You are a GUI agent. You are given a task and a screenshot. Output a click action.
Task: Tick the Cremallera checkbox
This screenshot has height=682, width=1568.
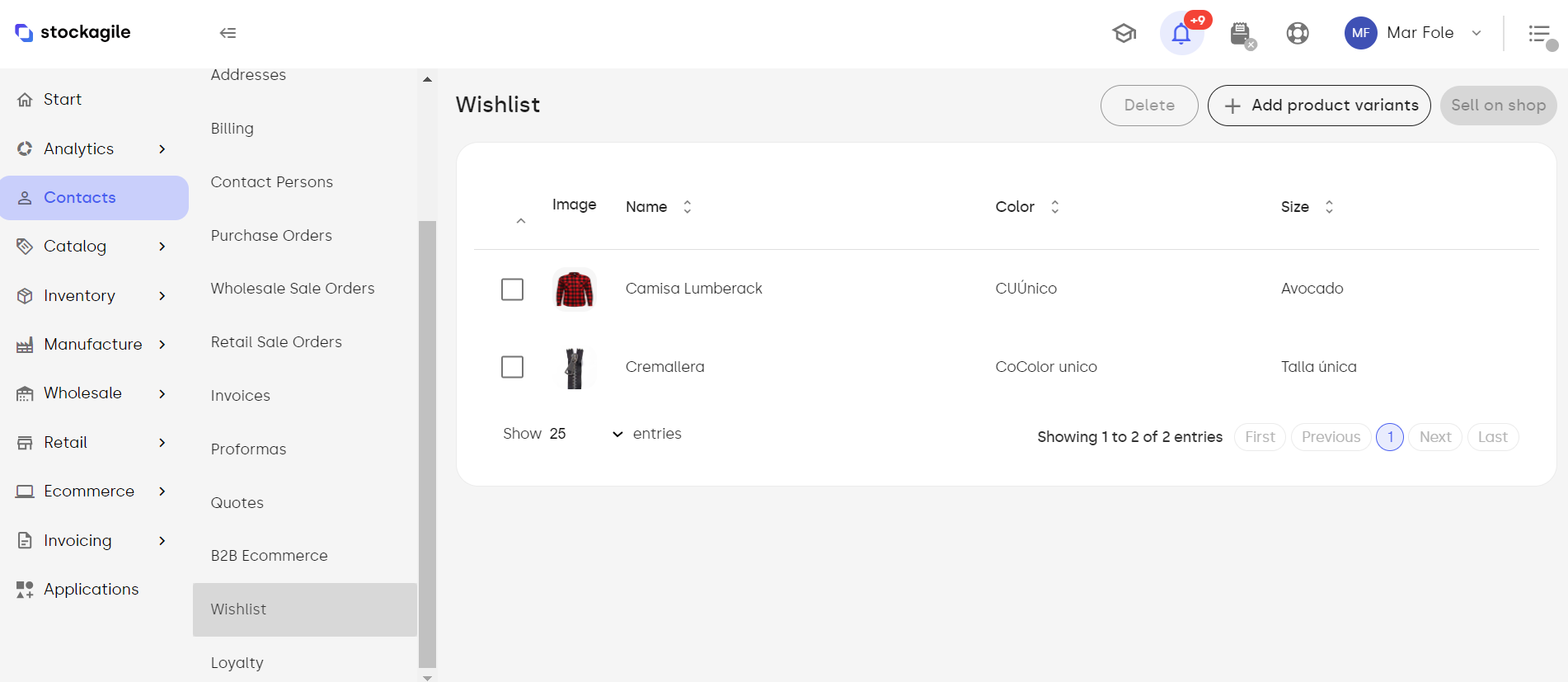coord(512,367)
